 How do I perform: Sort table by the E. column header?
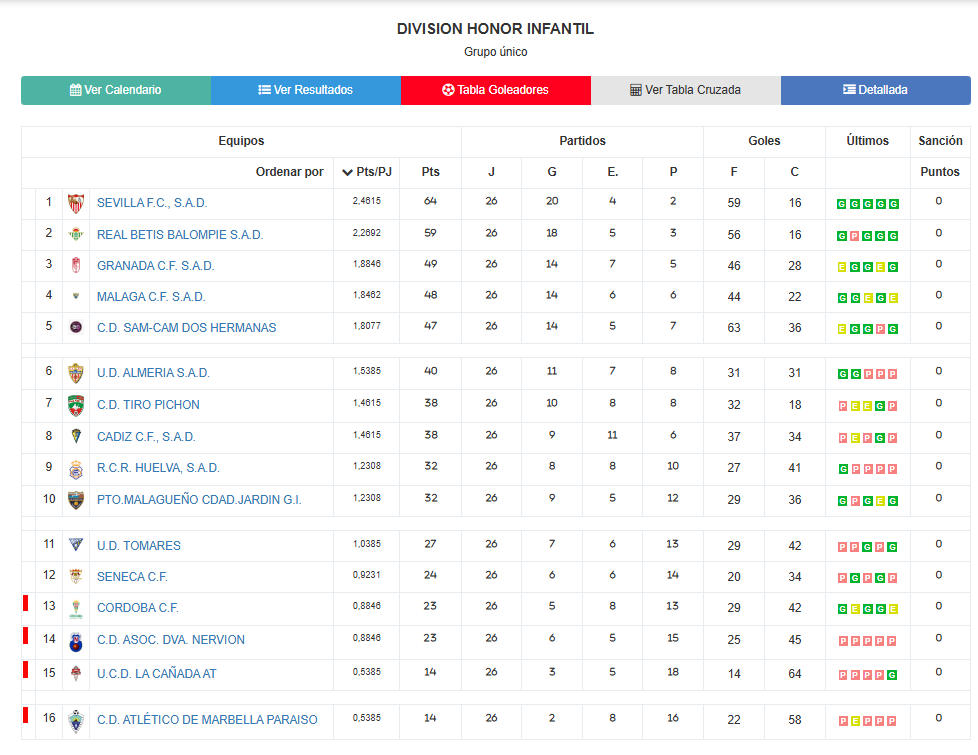(x=612, y=172)
